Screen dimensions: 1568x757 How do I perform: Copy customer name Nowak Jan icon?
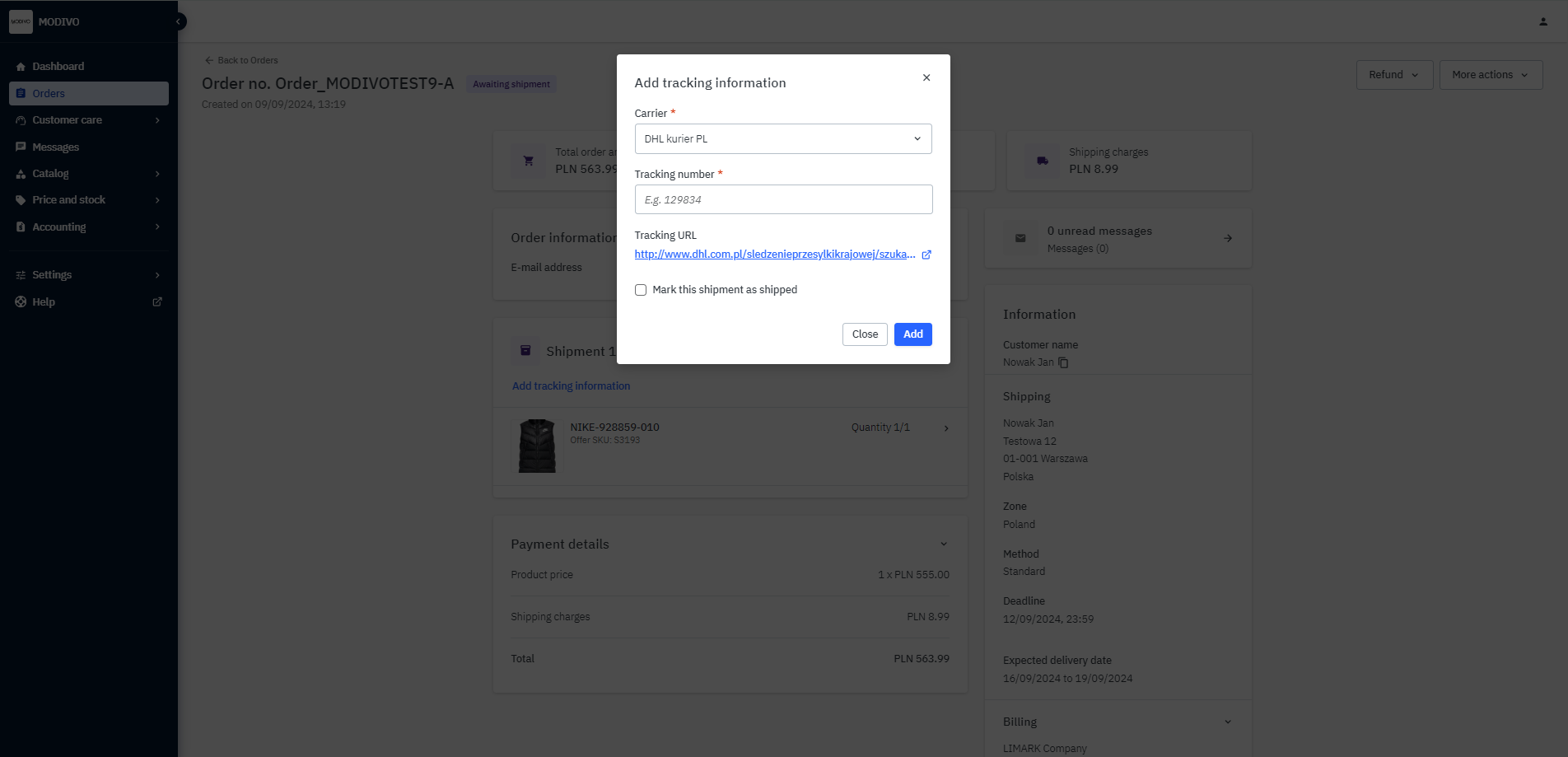[x=1063, y=362]
